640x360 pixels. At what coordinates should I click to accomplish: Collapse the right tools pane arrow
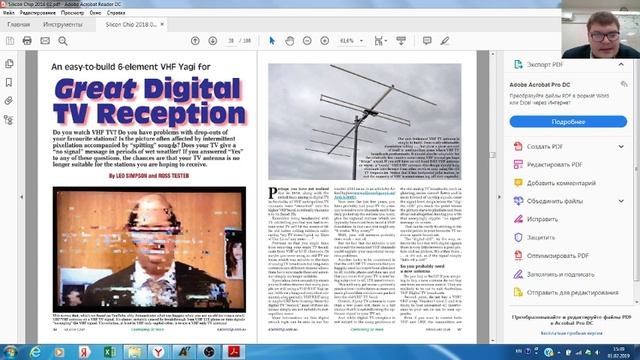point(499,197)
